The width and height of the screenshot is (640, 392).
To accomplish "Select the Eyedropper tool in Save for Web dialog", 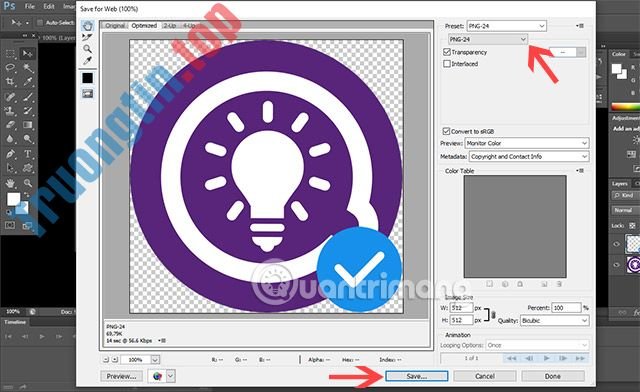I will pyautogui.click(x=87, y=61).
